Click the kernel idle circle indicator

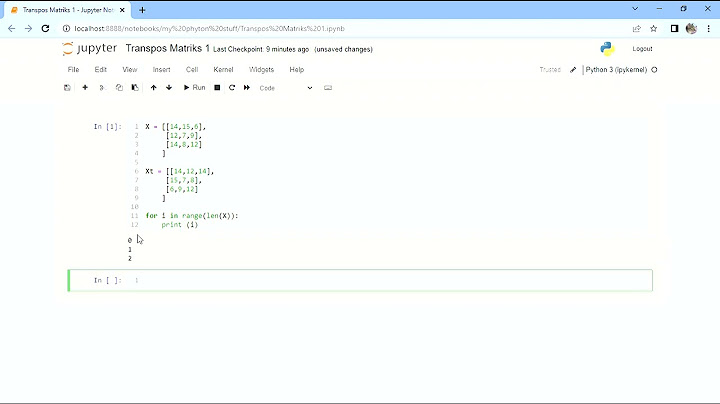coord(654,70)
